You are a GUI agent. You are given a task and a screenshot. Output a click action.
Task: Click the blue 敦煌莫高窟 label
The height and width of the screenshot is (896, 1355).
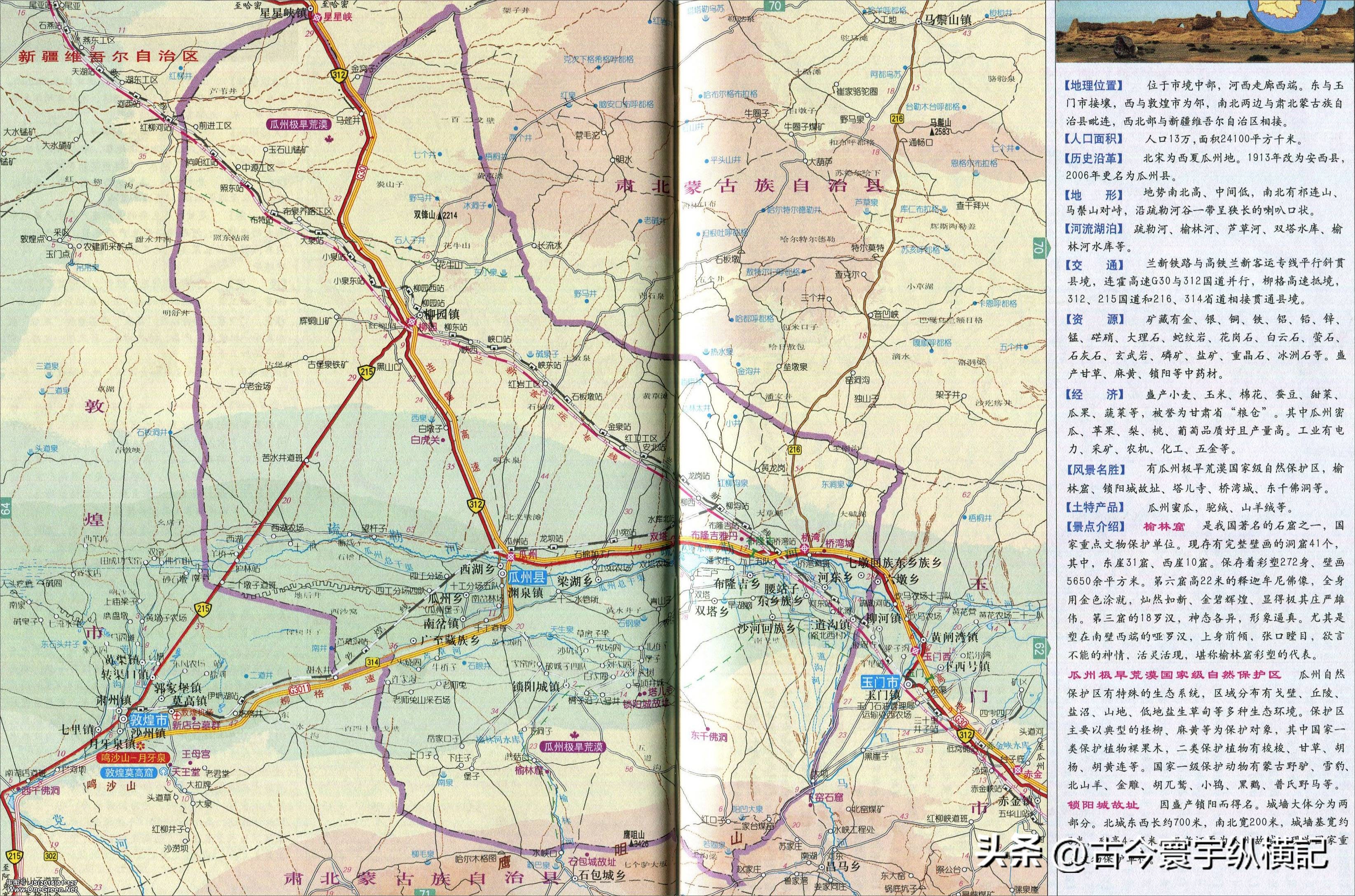(129, 772)
